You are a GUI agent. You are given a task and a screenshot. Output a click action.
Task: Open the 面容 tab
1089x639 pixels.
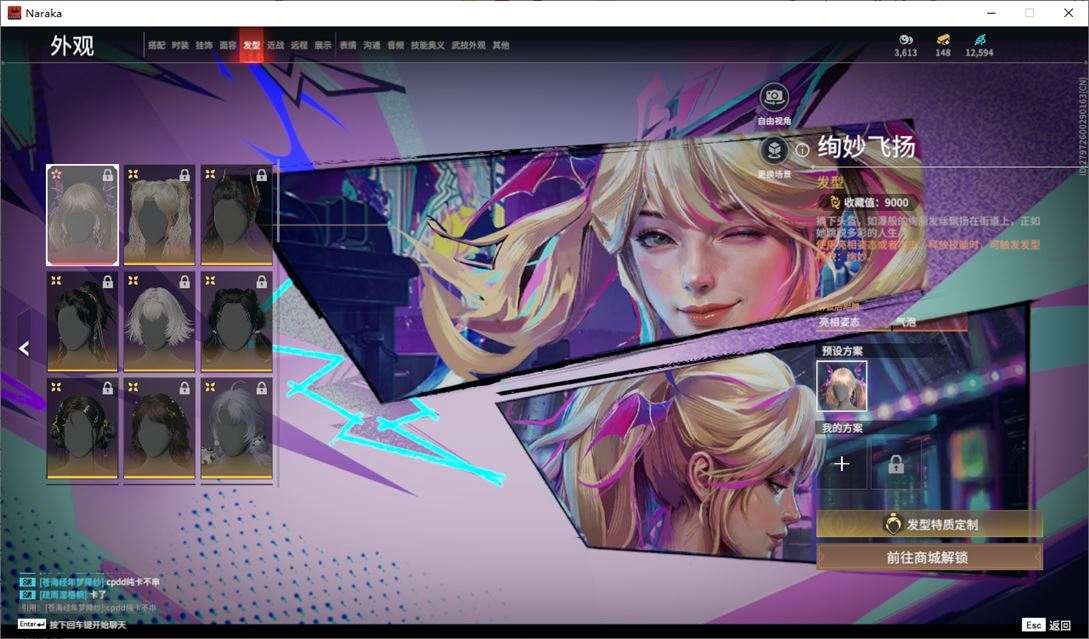228,45
